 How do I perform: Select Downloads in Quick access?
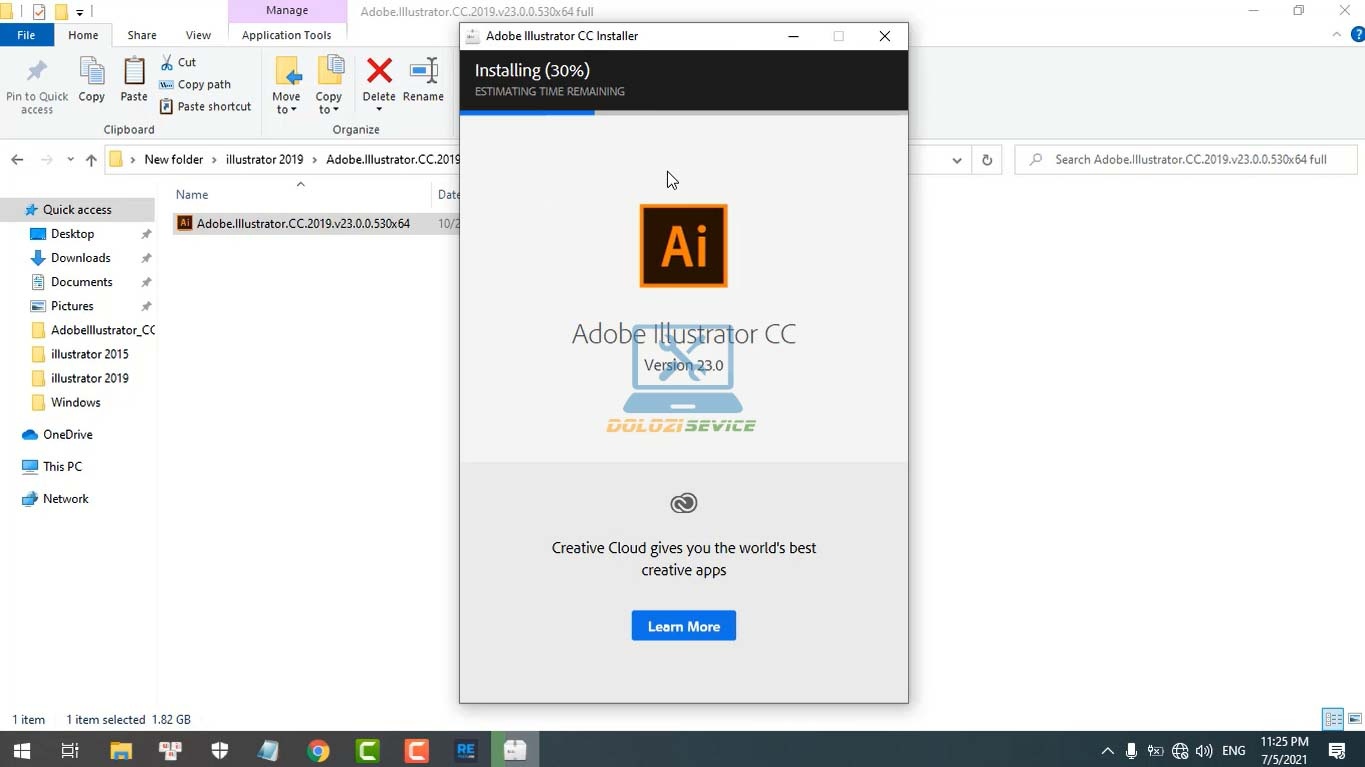coord(80,258)
